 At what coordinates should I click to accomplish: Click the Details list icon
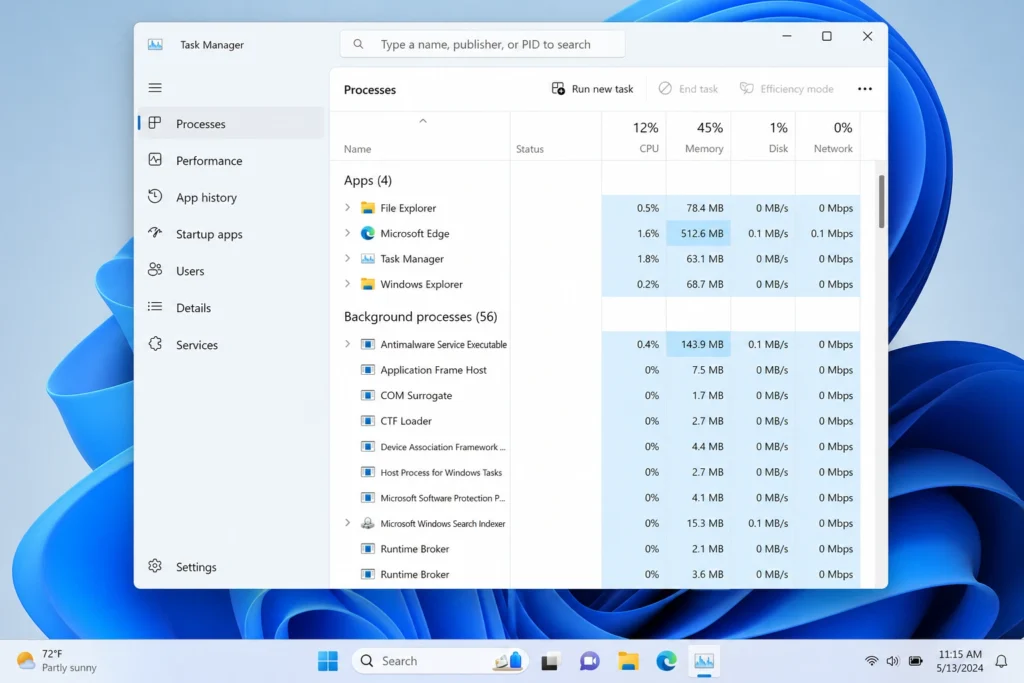click(155, 307)
